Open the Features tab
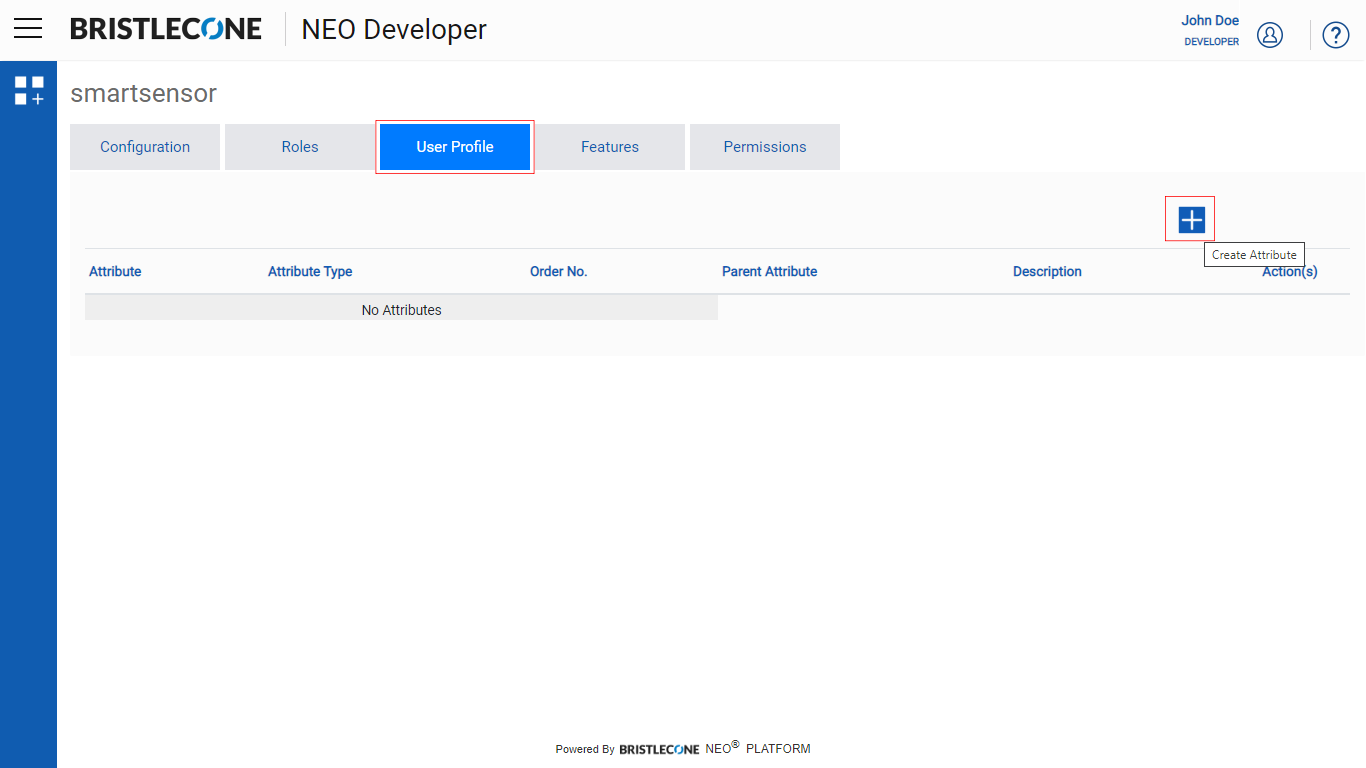 (x=610, y=147)
